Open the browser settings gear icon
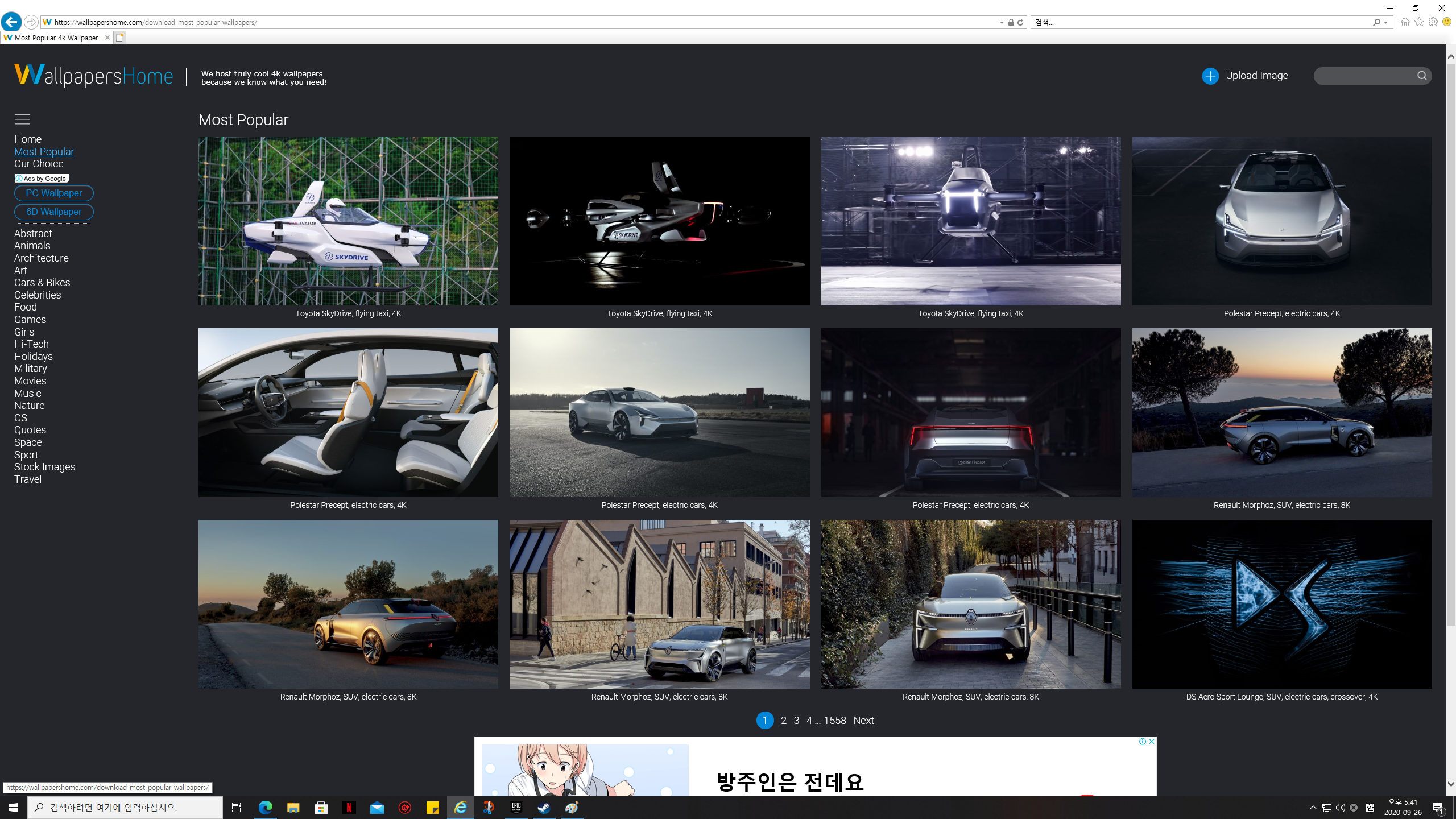 pos(1433,22)
